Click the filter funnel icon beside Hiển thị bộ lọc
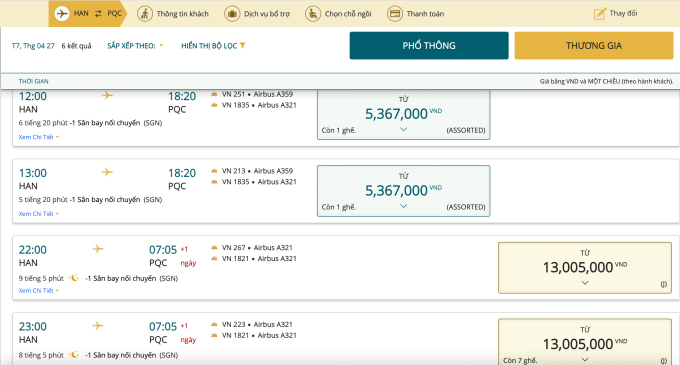 tap(242, 46)
